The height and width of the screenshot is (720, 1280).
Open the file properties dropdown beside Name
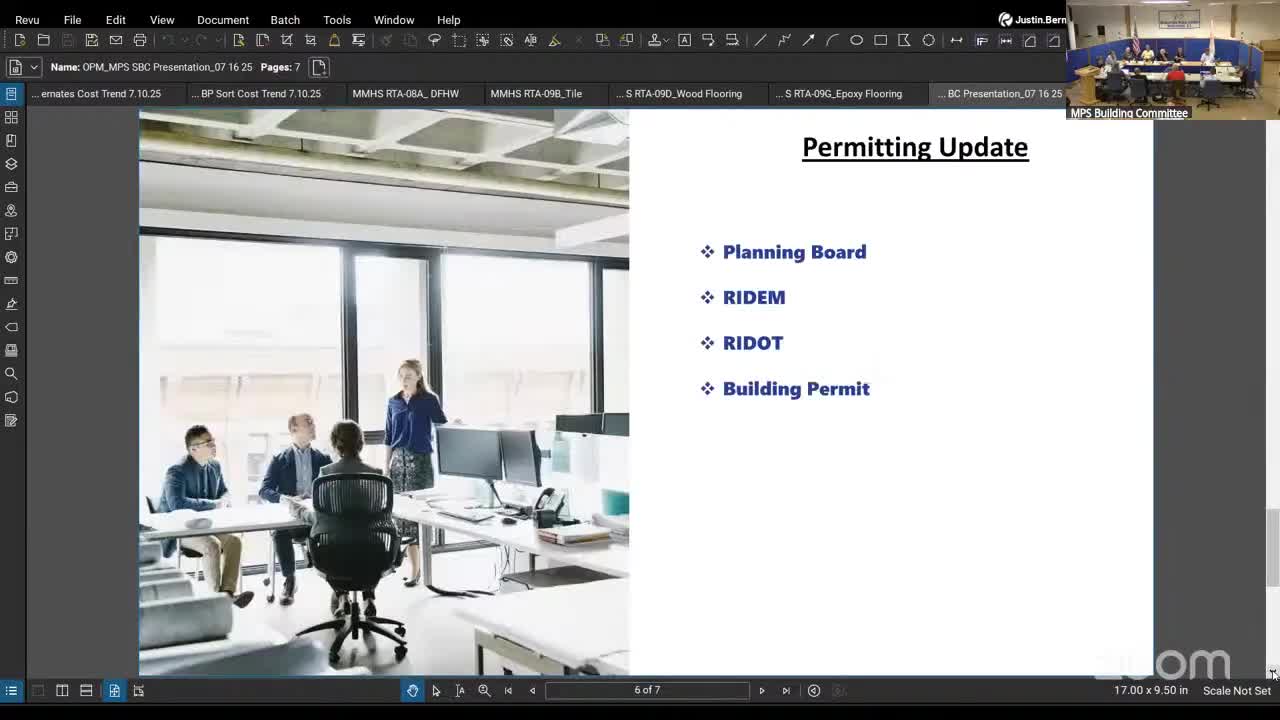tap(33, 67)
